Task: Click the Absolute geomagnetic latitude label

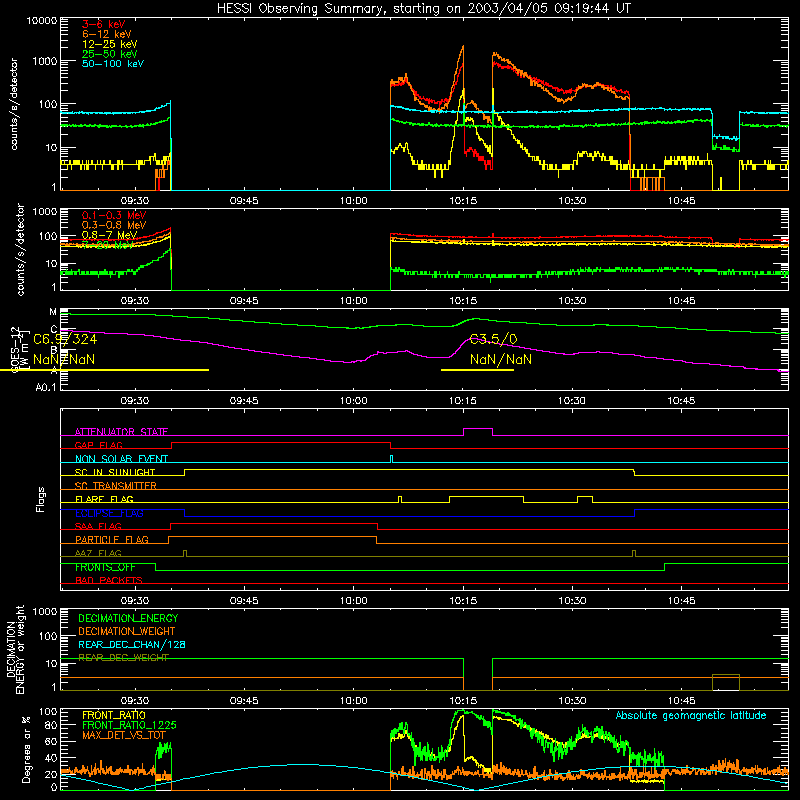Action: (x=691, y=716)
